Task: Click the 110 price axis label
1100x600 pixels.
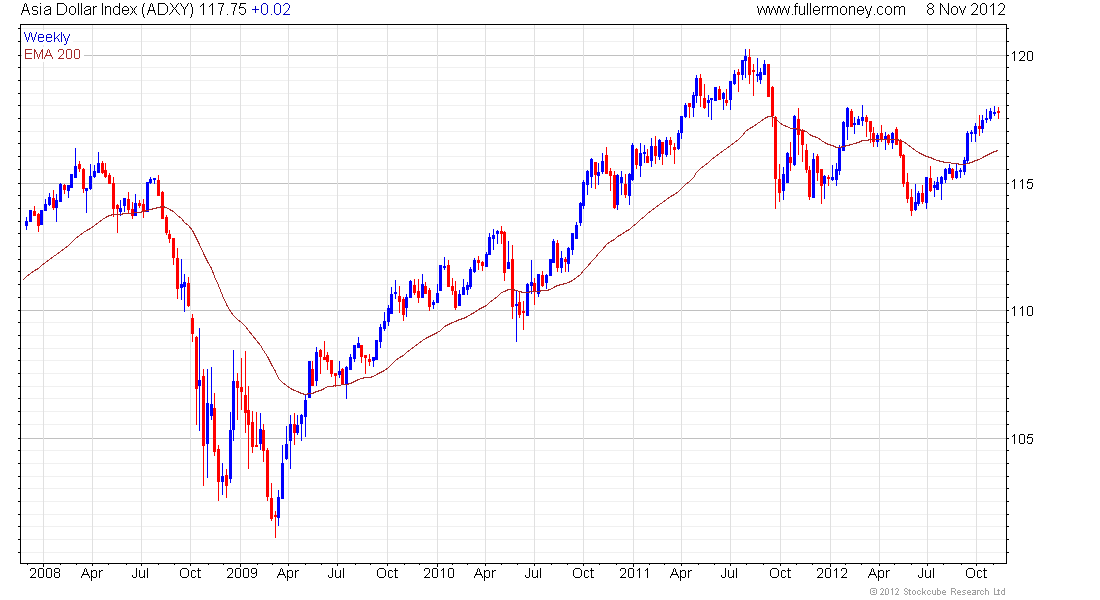Action: (1021, 311)
